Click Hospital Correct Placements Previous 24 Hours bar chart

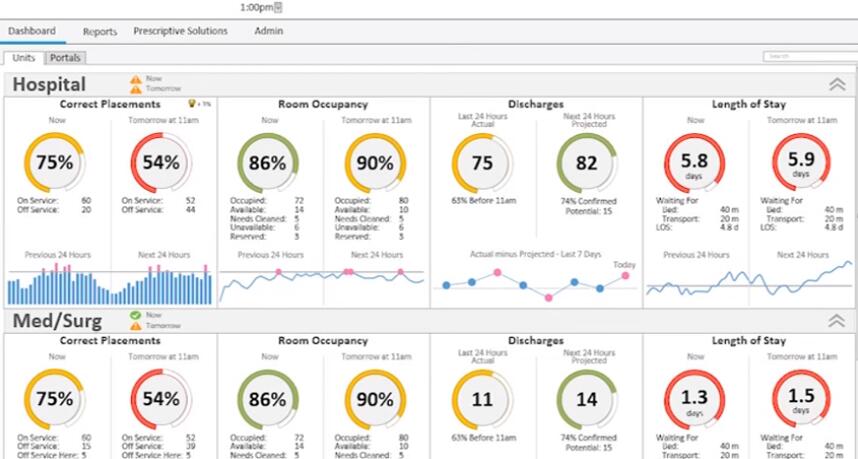coord(59,283)
